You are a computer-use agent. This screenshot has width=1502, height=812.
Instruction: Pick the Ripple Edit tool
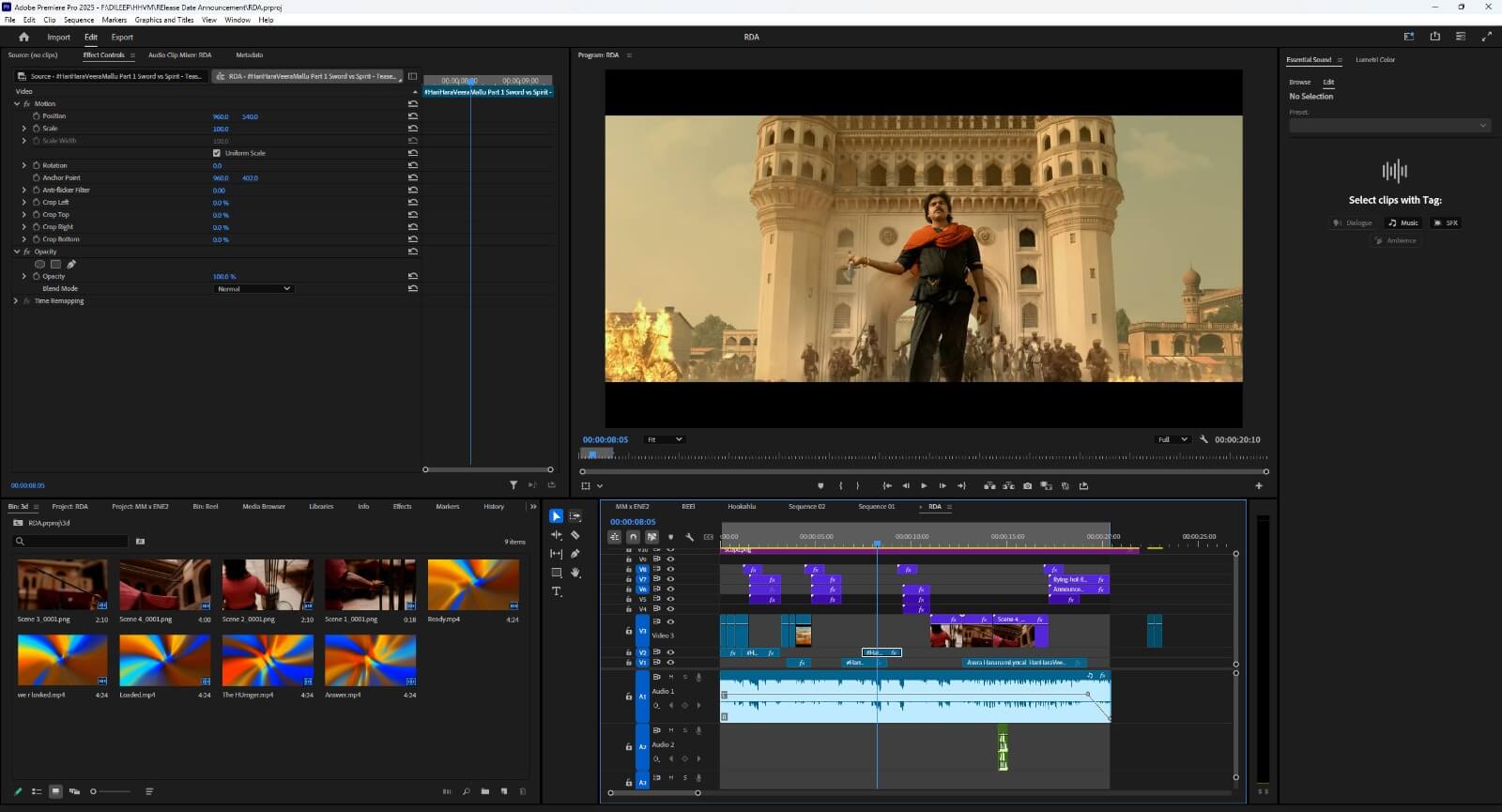coord(557,535)
